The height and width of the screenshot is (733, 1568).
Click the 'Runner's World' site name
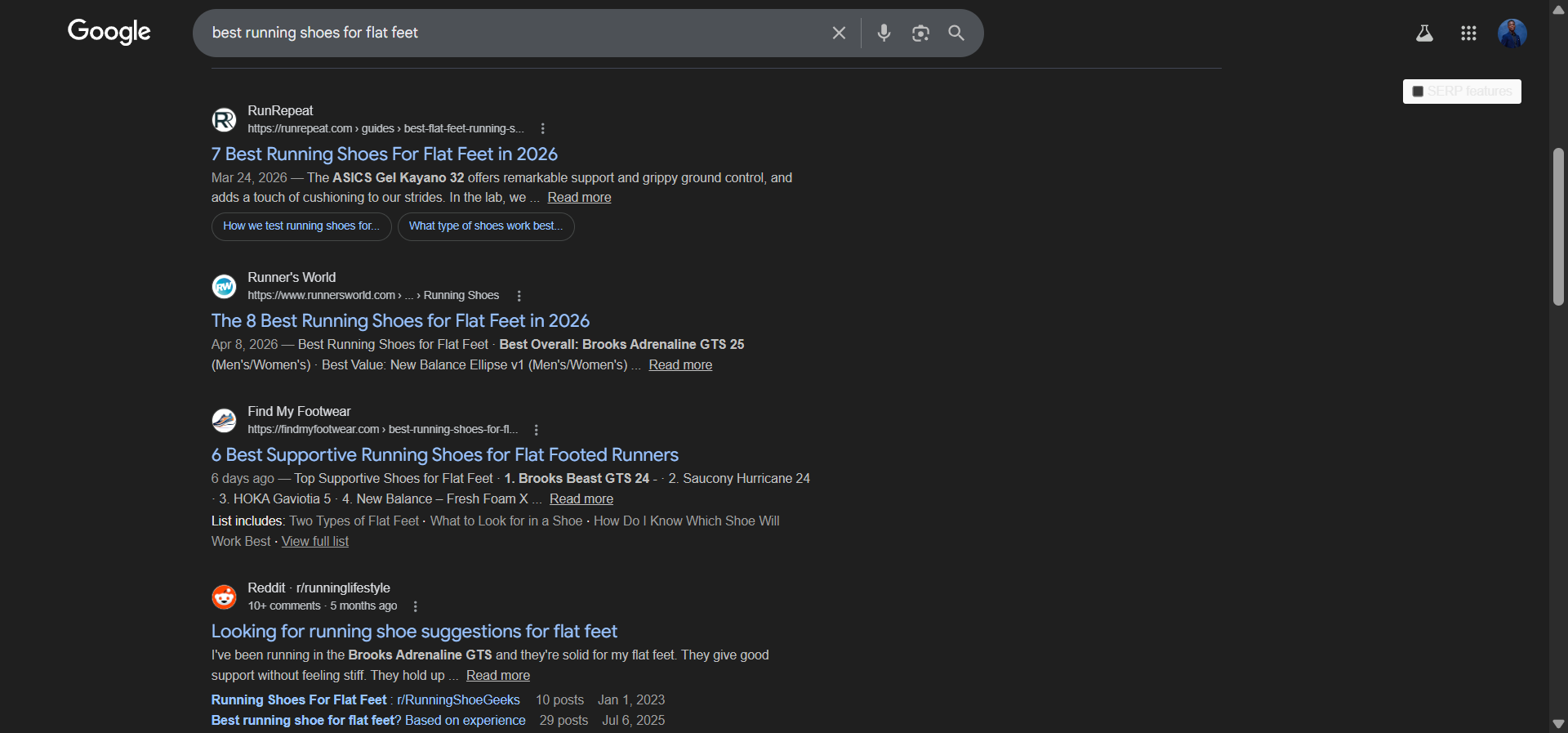[292, 278]
